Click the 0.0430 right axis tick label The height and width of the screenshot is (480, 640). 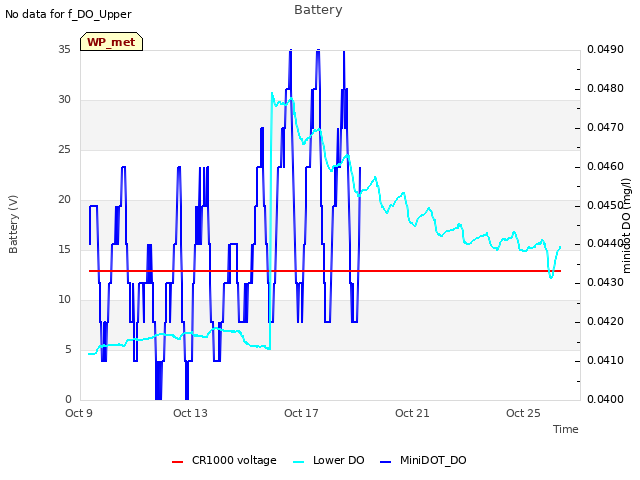click(605, 282)
